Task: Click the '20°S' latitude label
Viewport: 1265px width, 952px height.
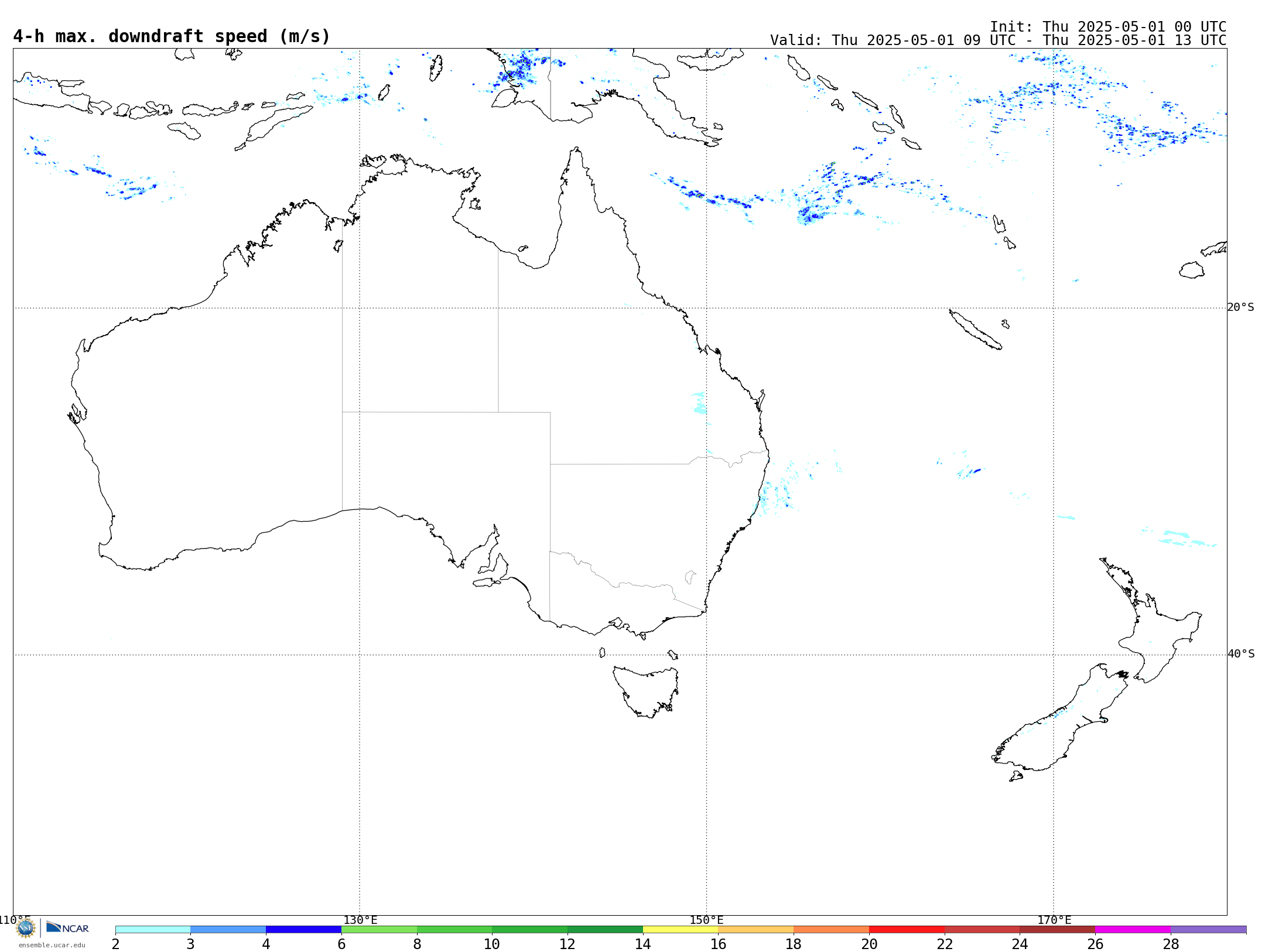Action: [x=1241, y=307]
